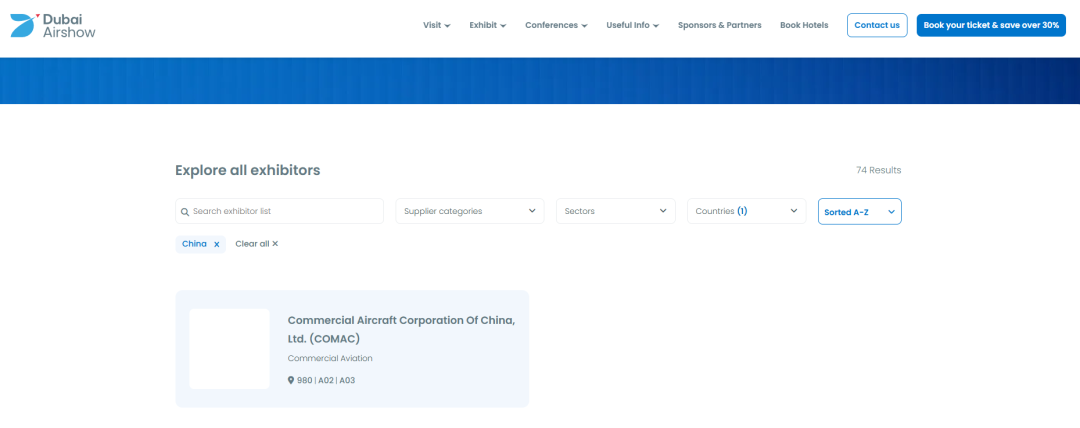This screenshot has width=1080, height=428.
Task: Open the Useful Info menu
Action: pos(632,26)
